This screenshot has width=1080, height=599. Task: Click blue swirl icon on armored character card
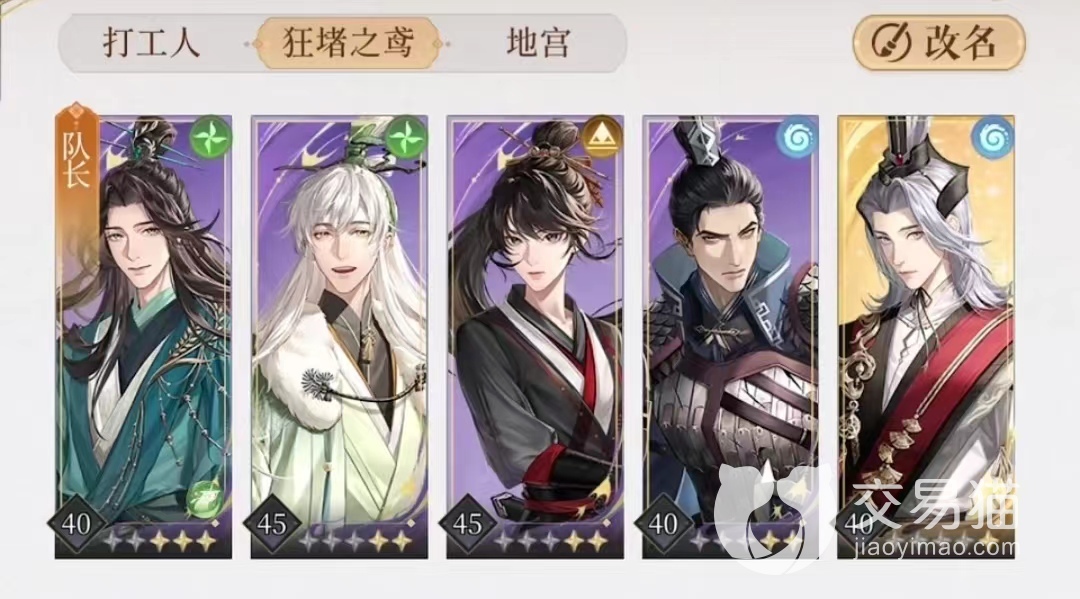(x=797, y=138)
